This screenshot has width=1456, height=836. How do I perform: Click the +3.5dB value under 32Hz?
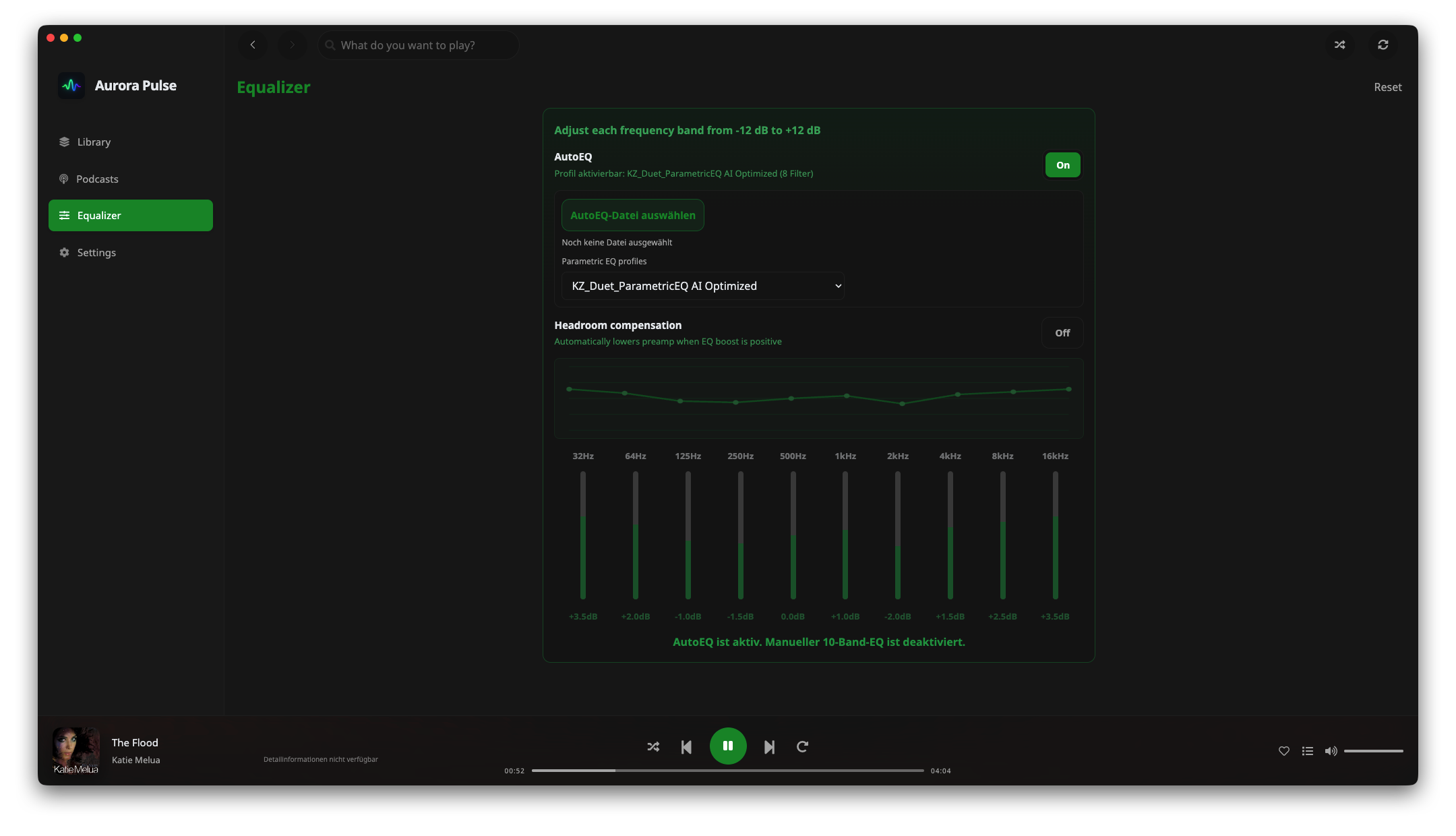(x=583, y=616)
